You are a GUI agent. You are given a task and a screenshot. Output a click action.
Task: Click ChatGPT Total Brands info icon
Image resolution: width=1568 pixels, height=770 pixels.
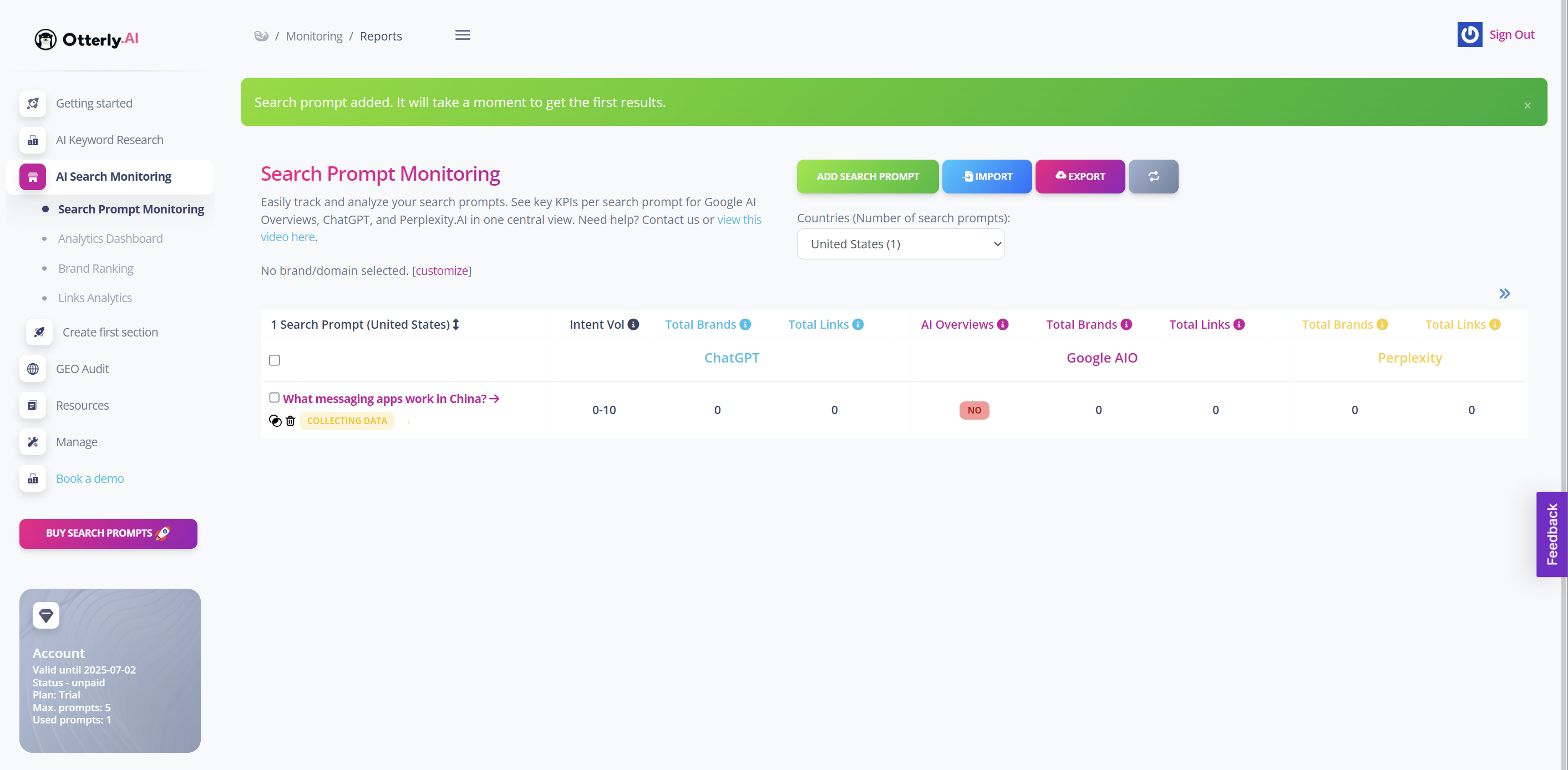(745, 325)
